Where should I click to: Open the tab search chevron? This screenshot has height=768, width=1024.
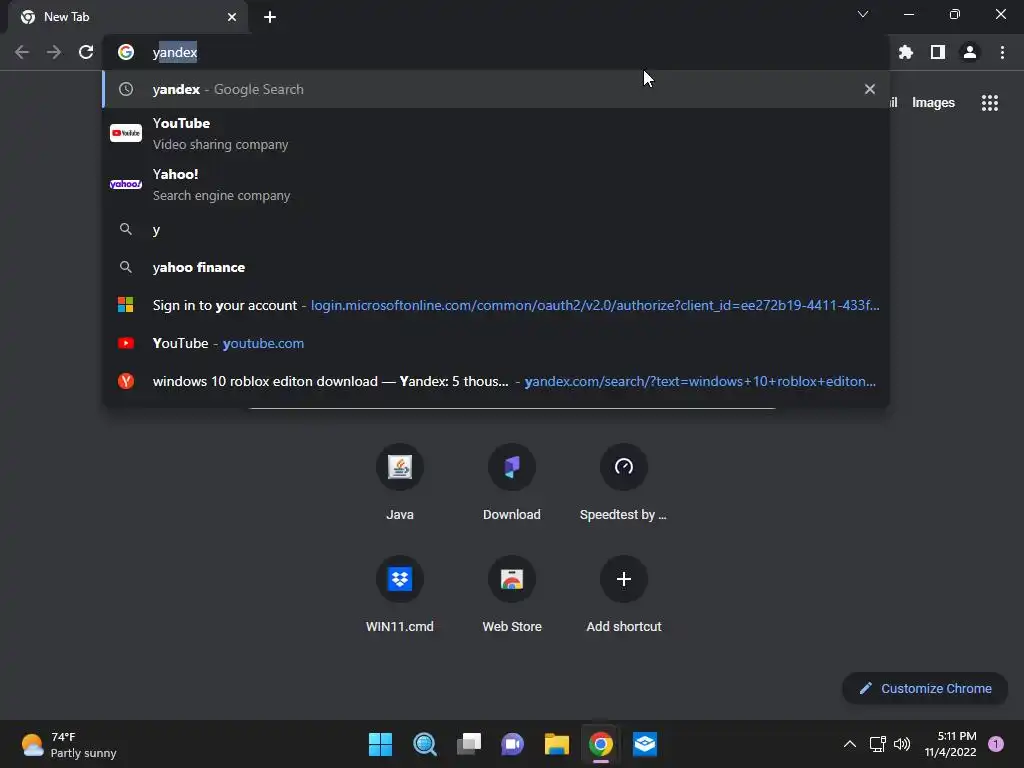click(x=863, y=14)
